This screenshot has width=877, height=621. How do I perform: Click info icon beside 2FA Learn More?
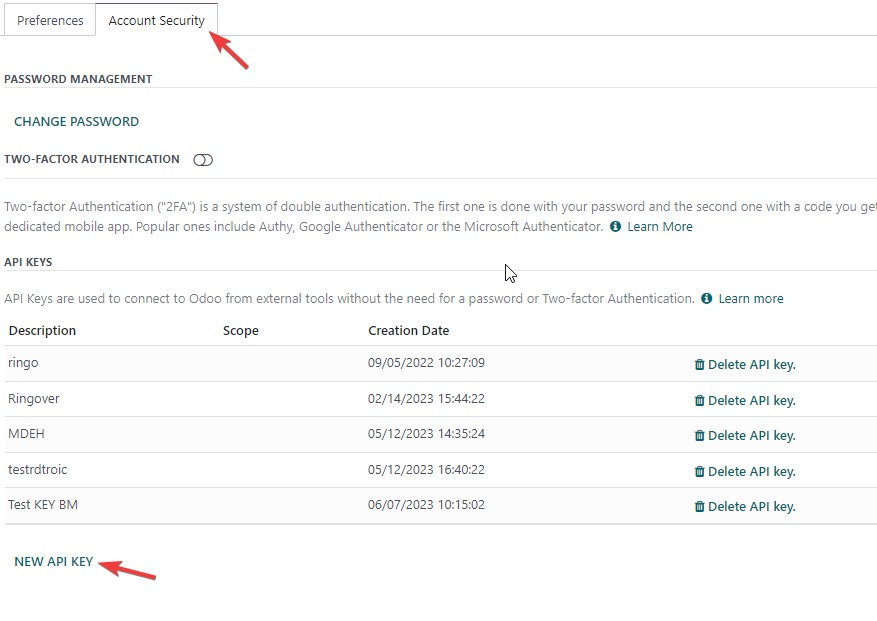(615, 227)
